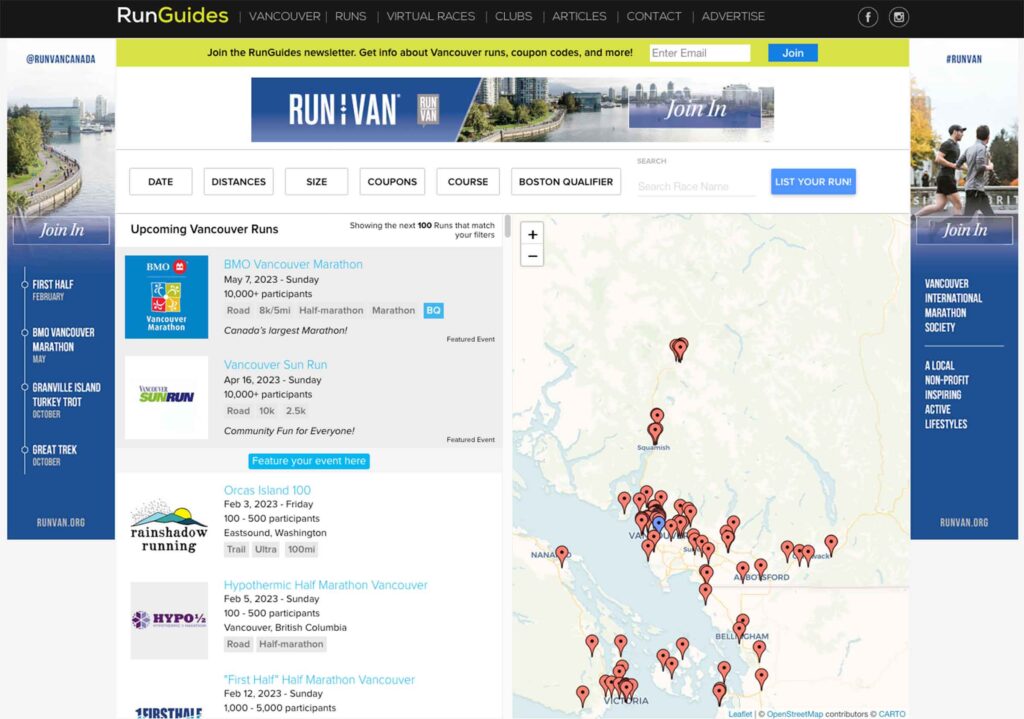Image resolution: width=1024 pixels, height=719 pixels.
Task: Open the Date filter dropdown
Action: (x=160, y=182)
